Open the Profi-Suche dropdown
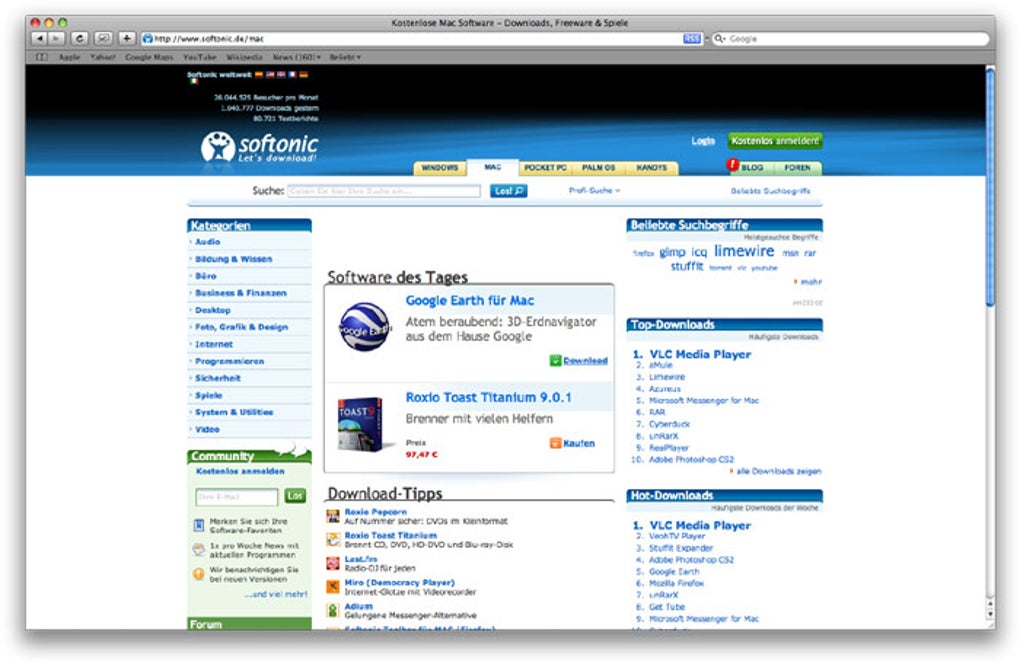Viewport: 1020px width, 664px height. click(x=595, y=191)
